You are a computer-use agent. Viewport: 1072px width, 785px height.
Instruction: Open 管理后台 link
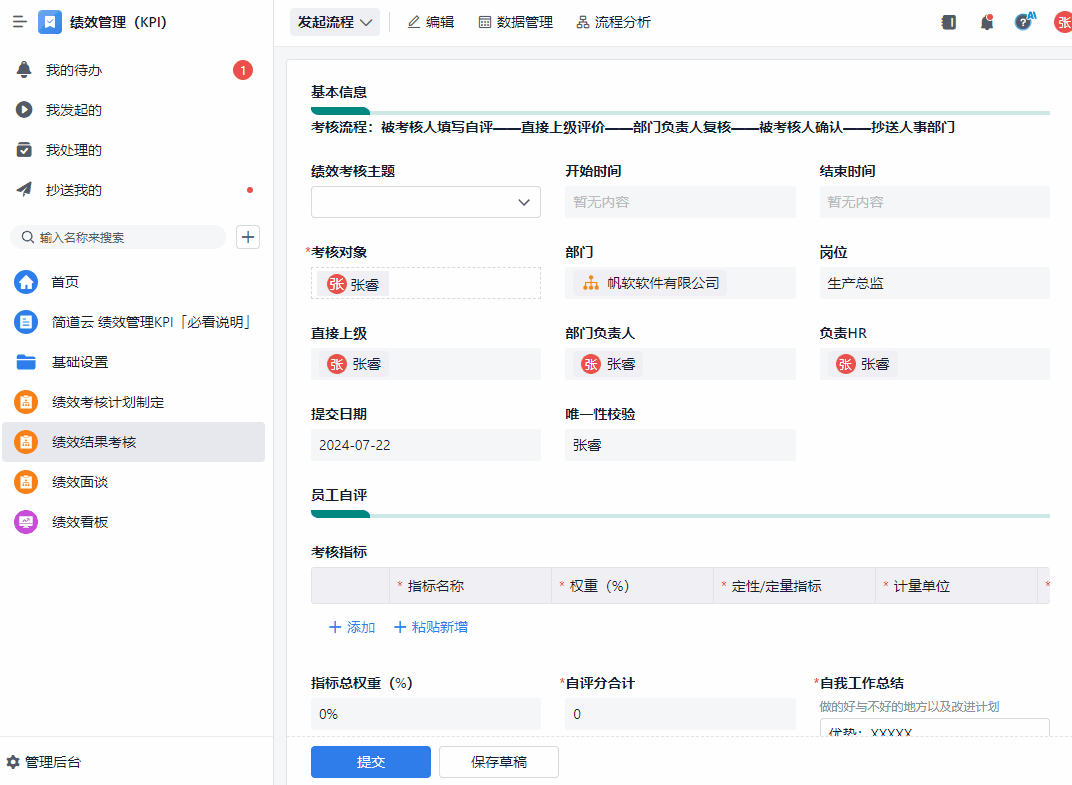[44, 762]
